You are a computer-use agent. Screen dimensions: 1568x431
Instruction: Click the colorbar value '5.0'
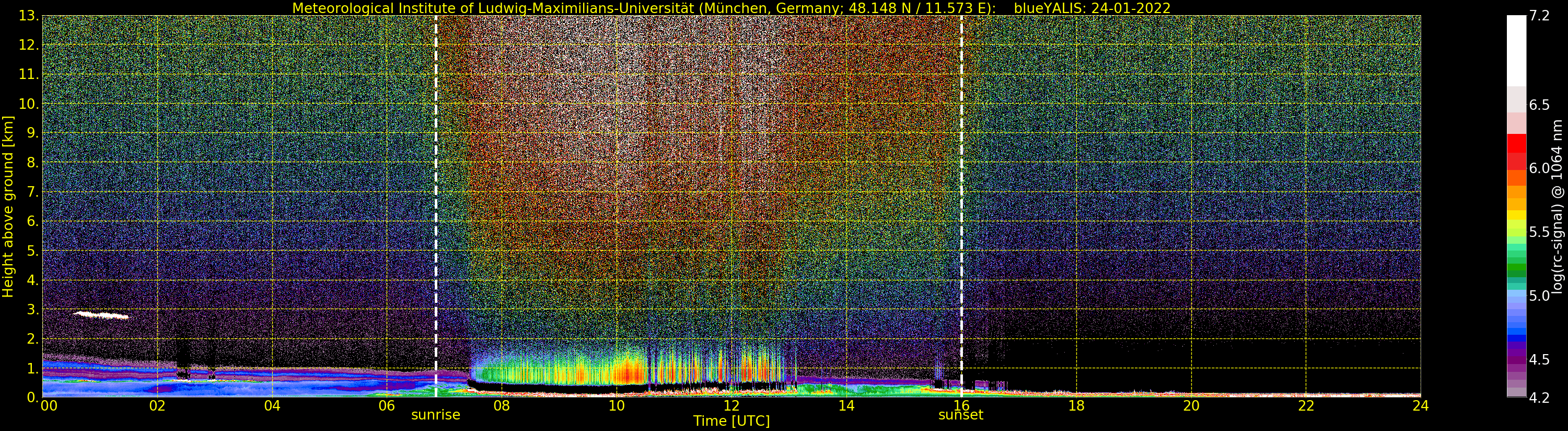click(x=1539, y=296)
